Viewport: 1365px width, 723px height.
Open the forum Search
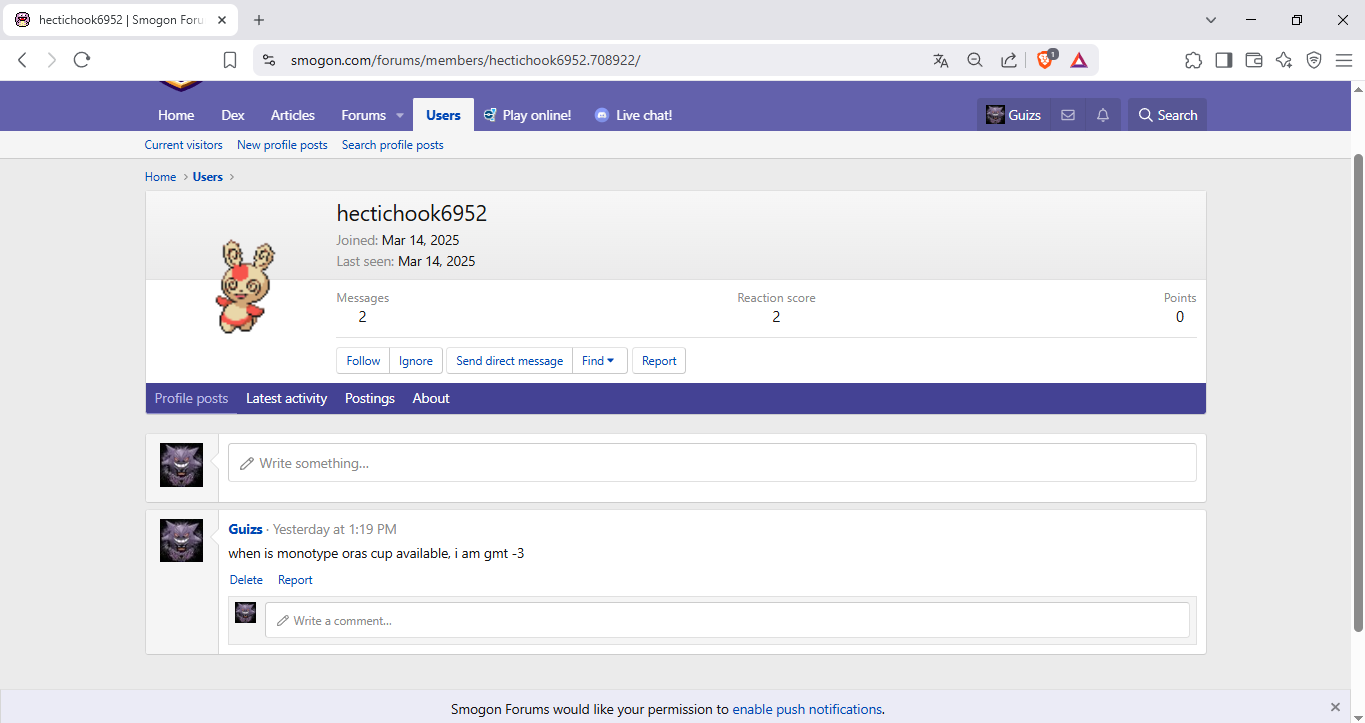[1167, 115]
